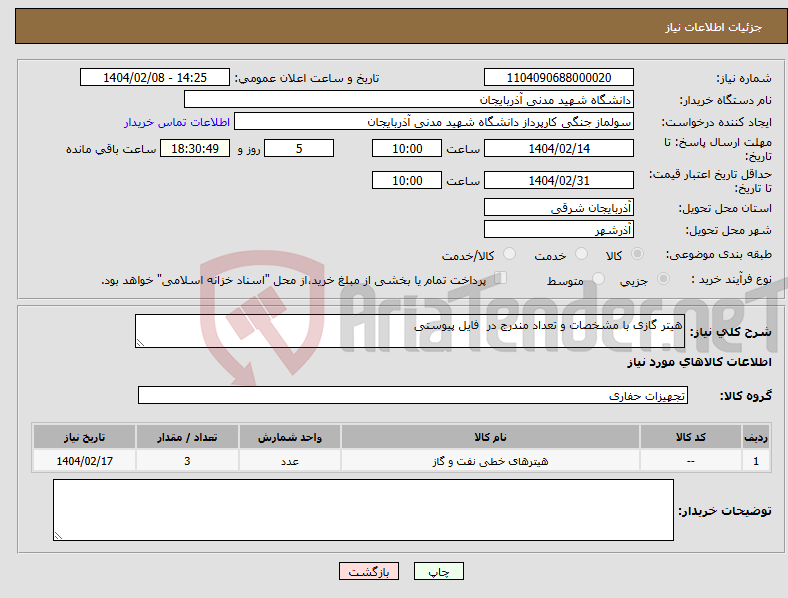
Task: Select the کالا/خدمت radio button
Action: (x=510, y=254)
